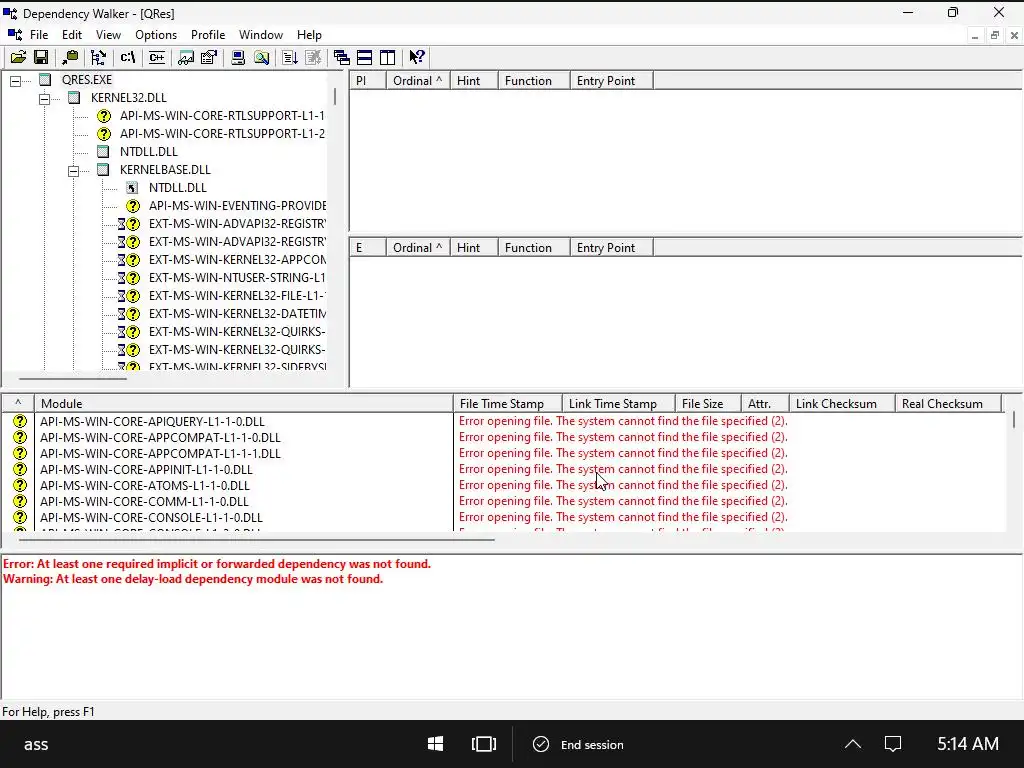Click the PI column header in imports pane
The image size is (1024, 768).
click(368, 81)
